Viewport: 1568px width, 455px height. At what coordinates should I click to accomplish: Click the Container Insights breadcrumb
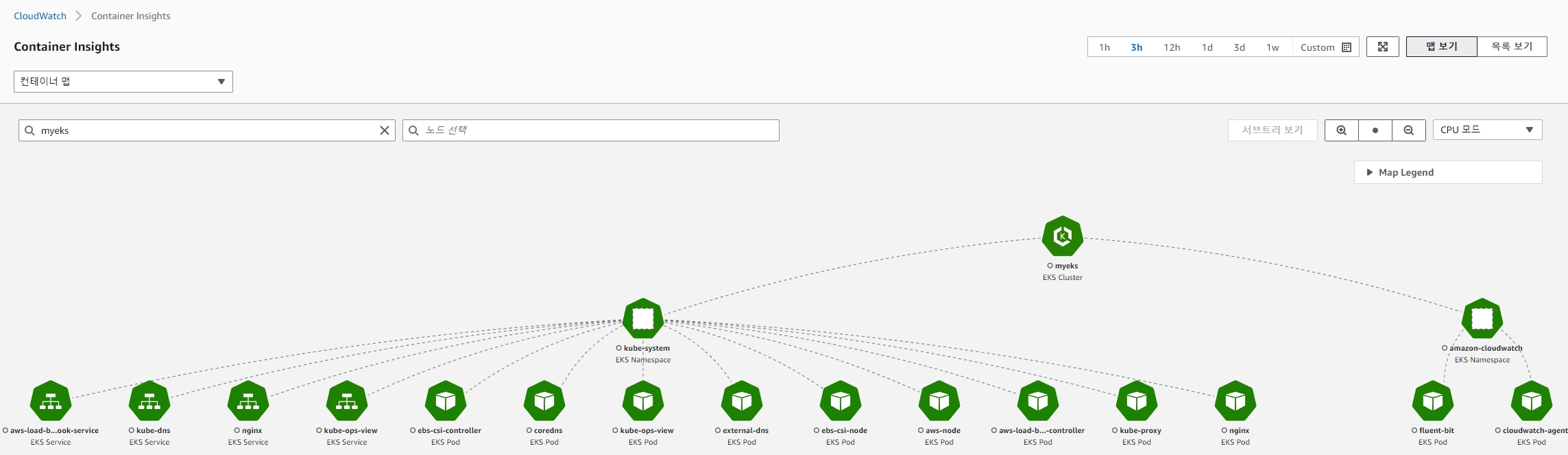point(130,16)
